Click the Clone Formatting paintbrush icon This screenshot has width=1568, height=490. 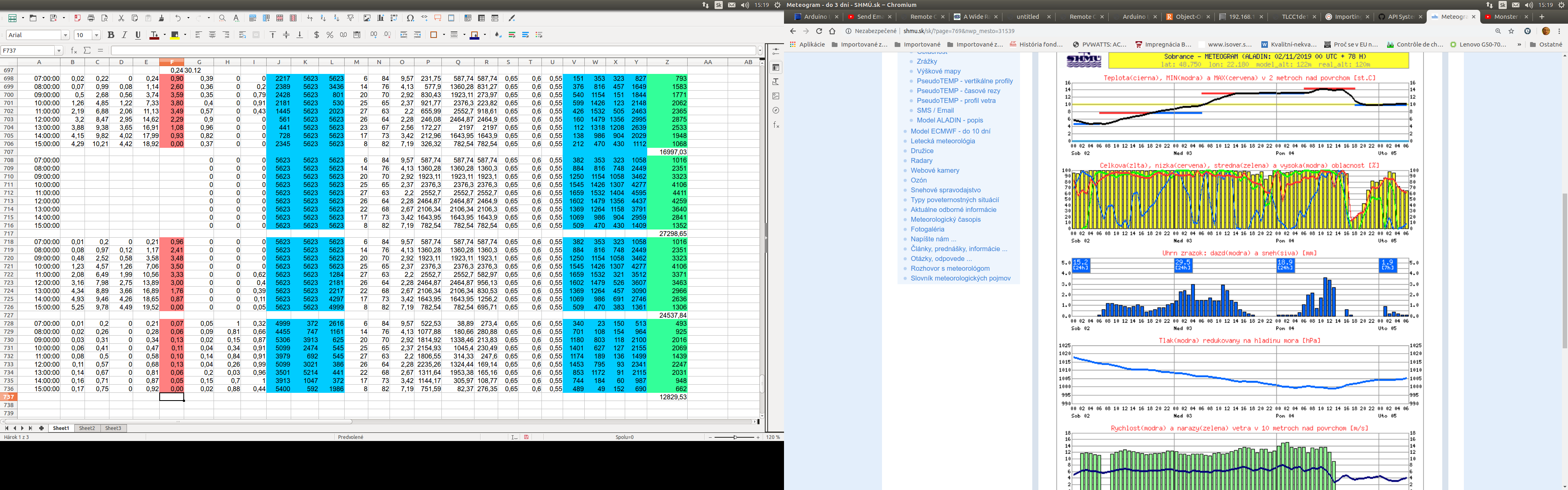161,18
